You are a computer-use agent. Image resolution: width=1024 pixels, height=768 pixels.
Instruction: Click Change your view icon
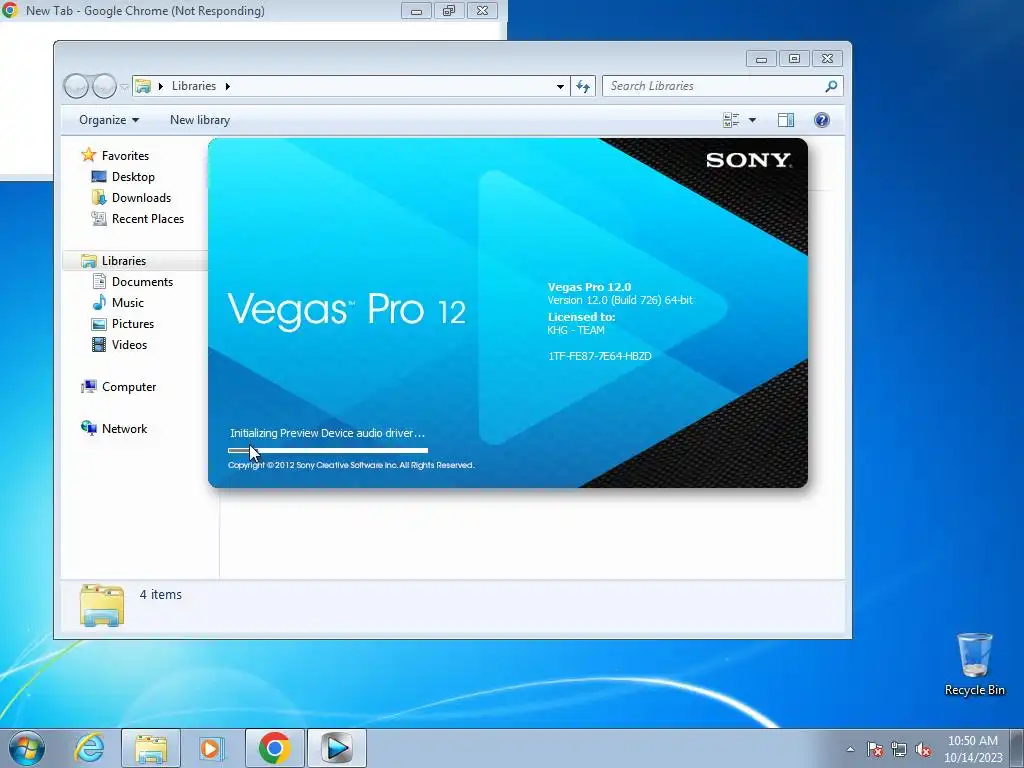731,120
